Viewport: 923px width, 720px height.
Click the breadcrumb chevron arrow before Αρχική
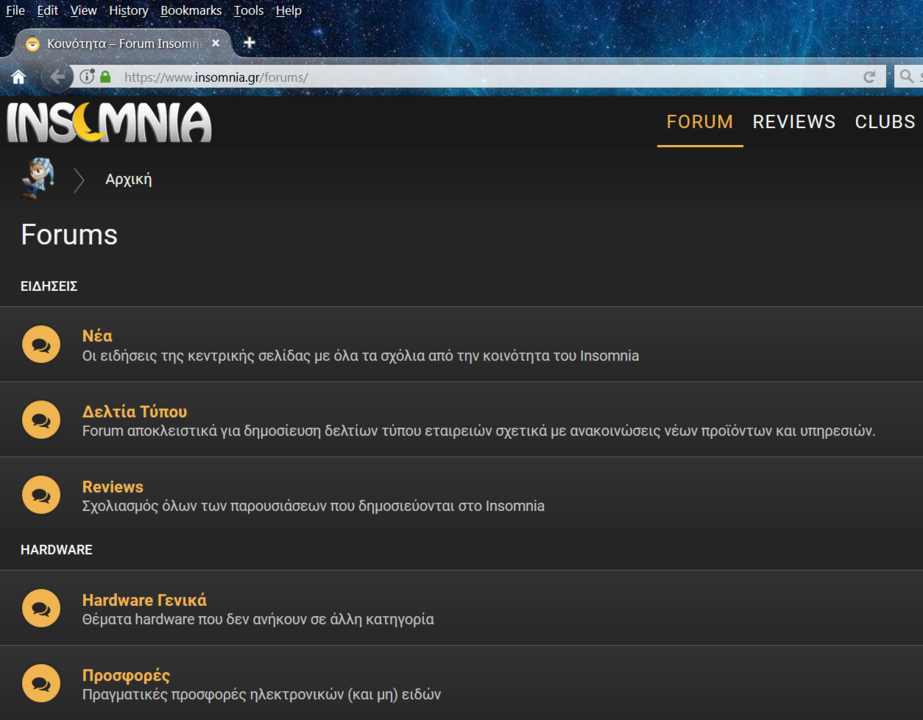tap(79, 180)
